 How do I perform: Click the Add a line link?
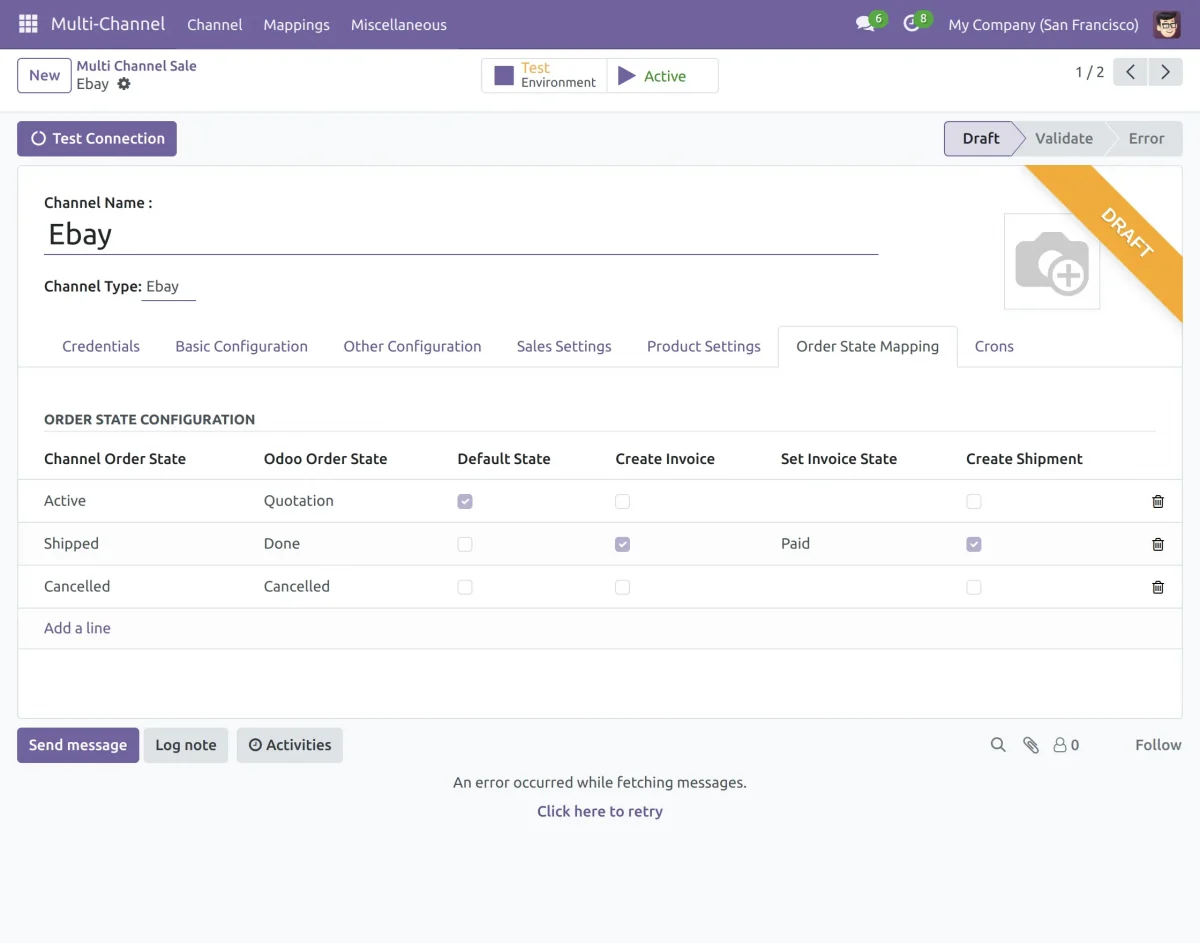coord(77,628)
